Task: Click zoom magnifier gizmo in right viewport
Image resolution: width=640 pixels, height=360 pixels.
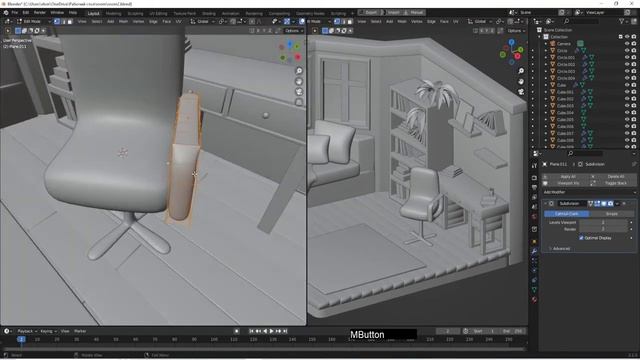Action: click(521, 71)
